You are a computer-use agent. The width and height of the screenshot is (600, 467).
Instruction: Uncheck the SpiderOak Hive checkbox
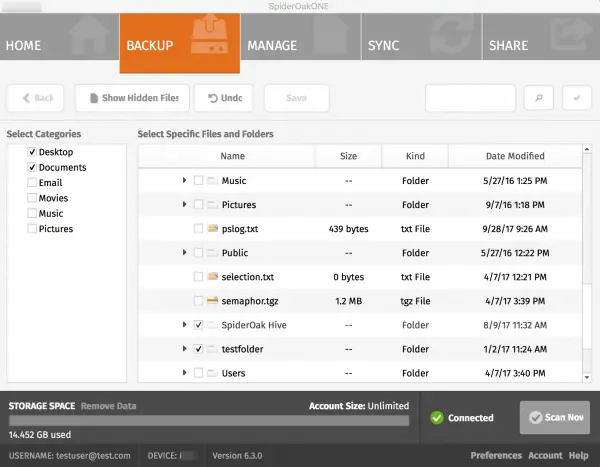[x=198, y=325]
